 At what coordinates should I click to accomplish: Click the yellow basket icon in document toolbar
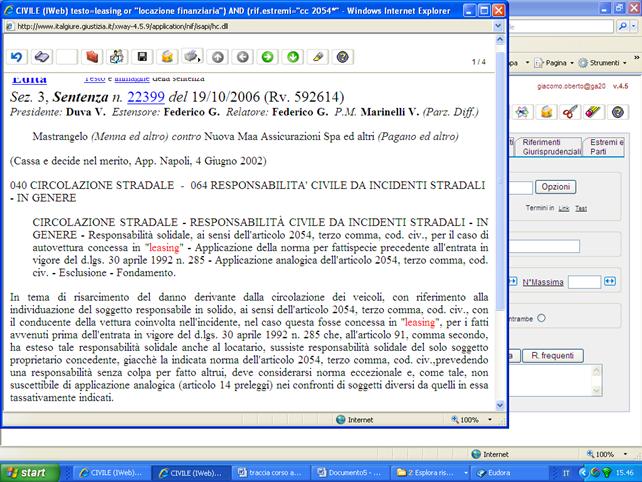(167, 57)
